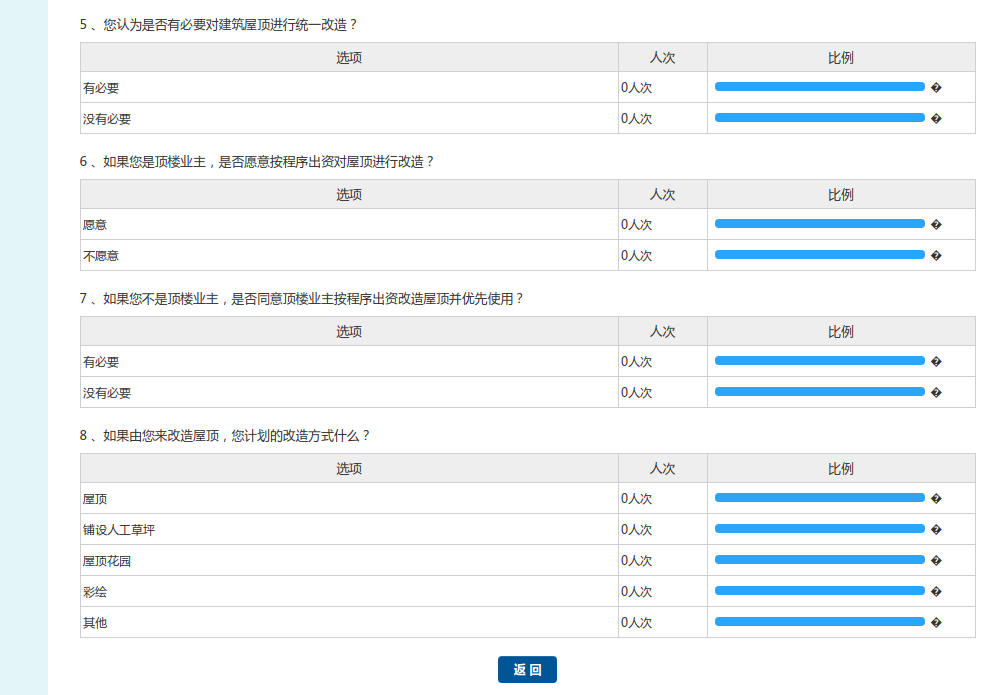Click question 6 title about 顶楼业主出资
The image size is (1007, 695).
(257, 162)
